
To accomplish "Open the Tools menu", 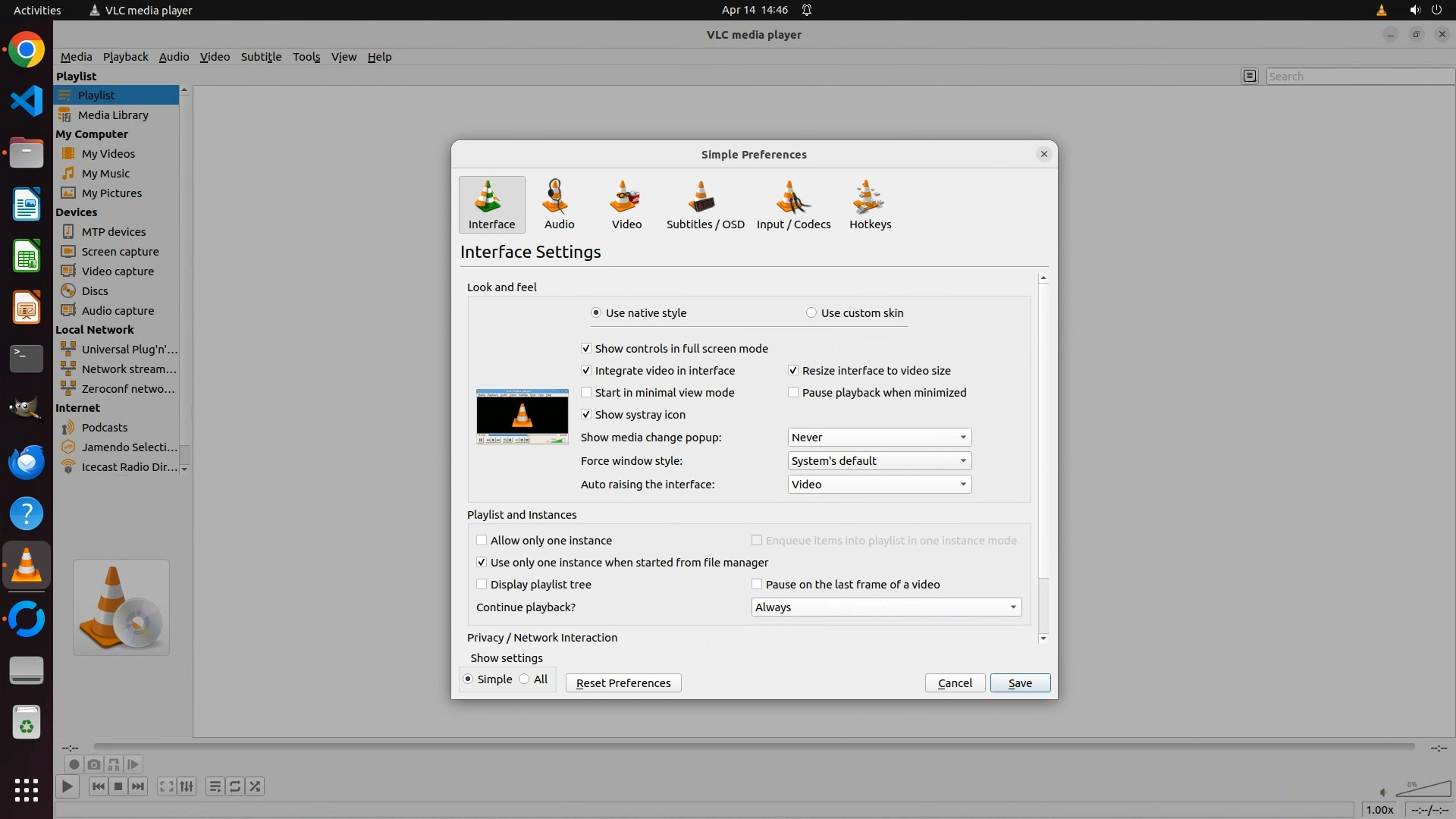I will [306, 57].
